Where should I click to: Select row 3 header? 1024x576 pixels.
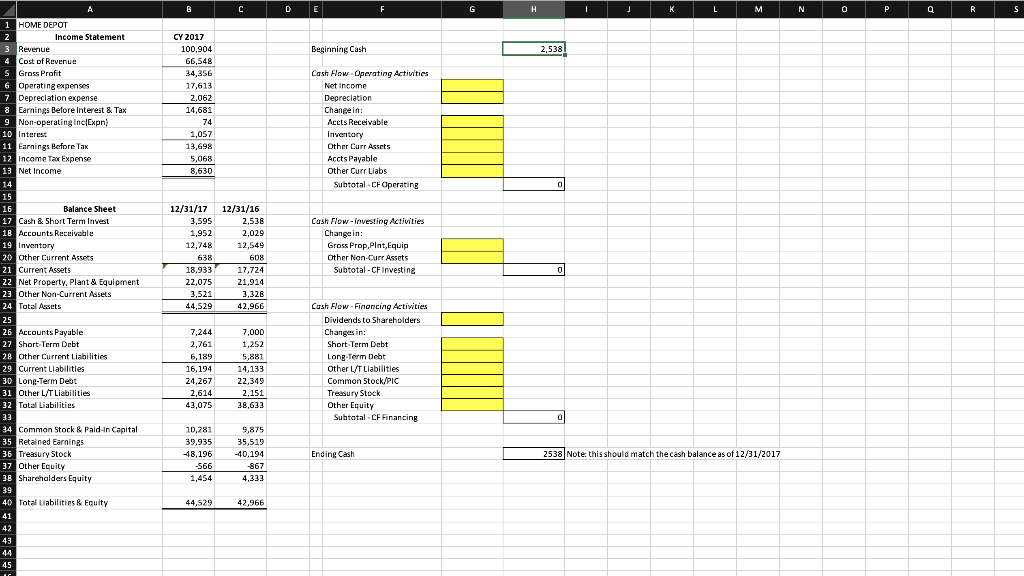(6, 48)
